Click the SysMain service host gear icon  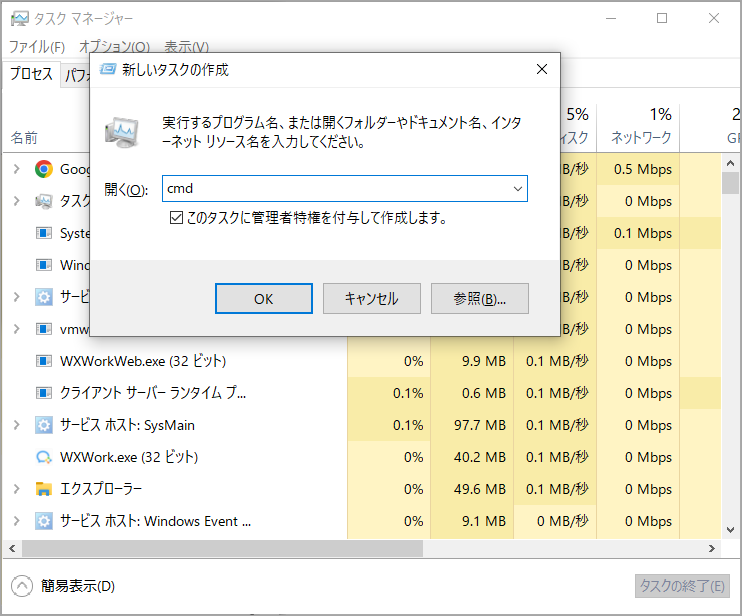[44, 425]
